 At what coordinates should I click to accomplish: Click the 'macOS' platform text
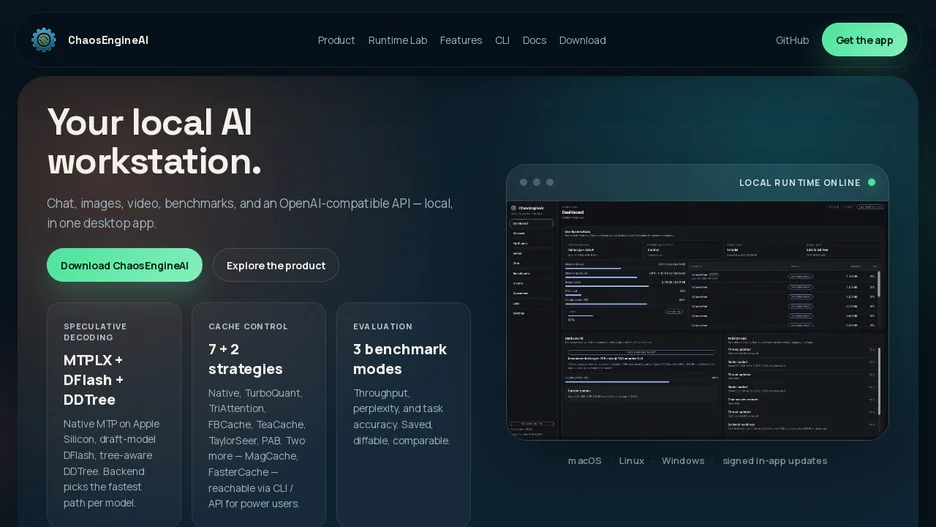[584, 461]
